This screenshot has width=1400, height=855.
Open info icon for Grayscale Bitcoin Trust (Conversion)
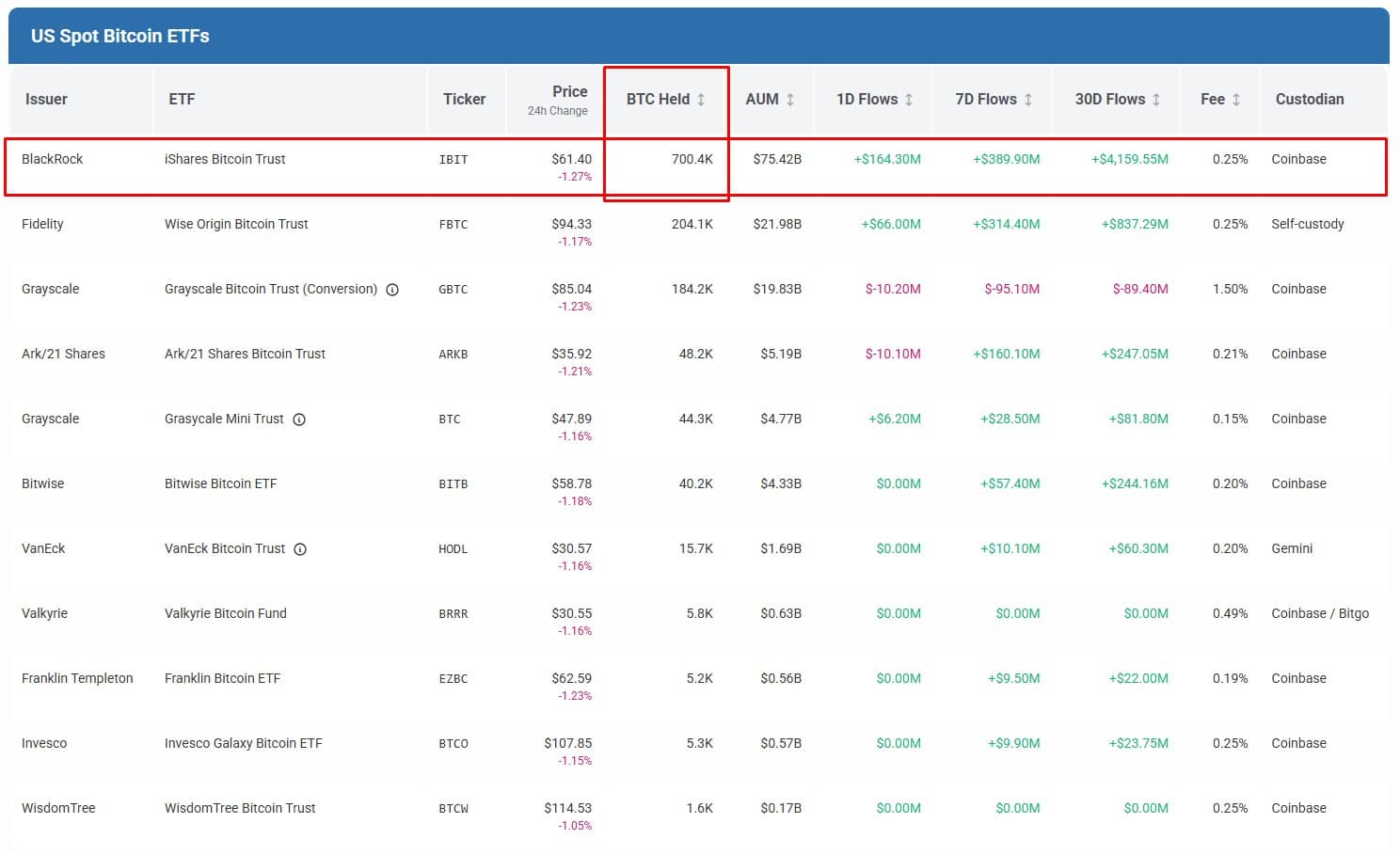pos(392,290)
